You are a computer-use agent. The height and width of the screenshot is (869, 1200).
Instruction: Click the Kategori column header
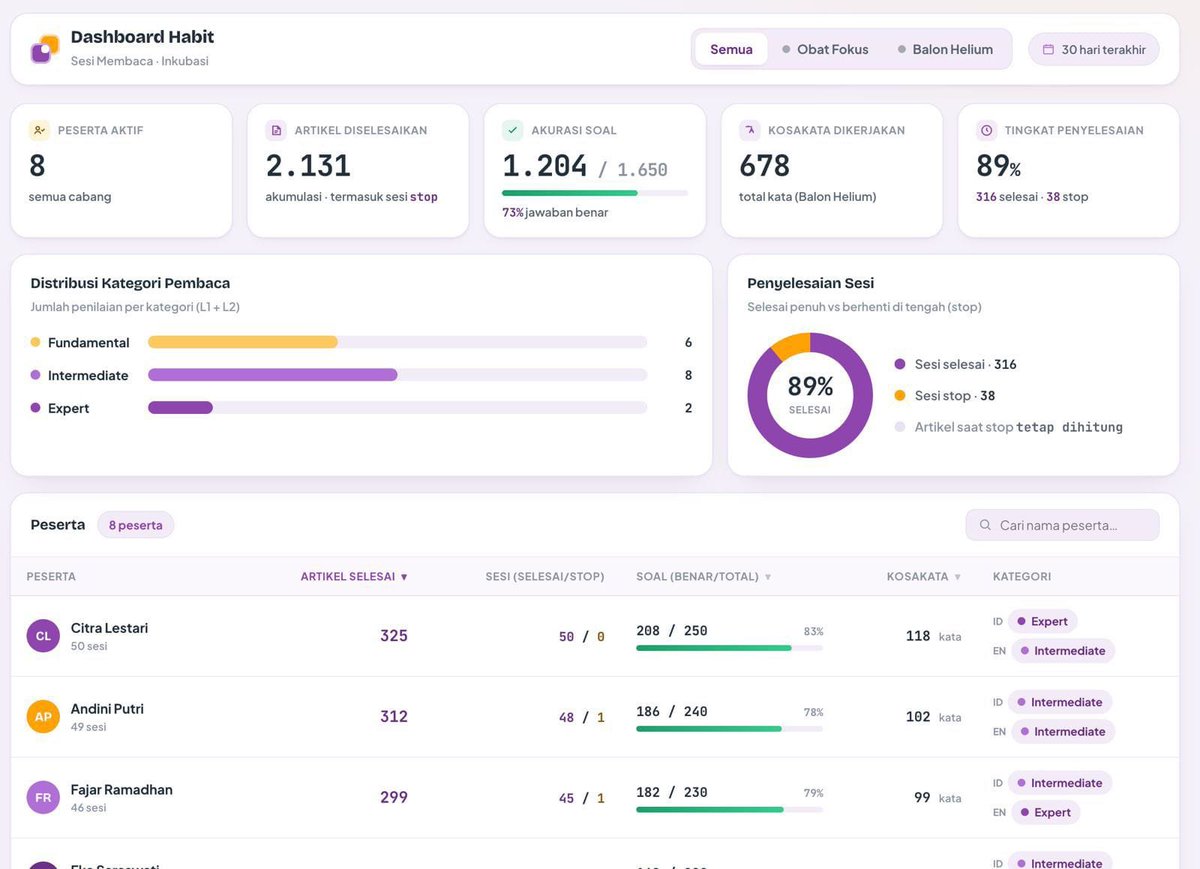[1022, 576]
